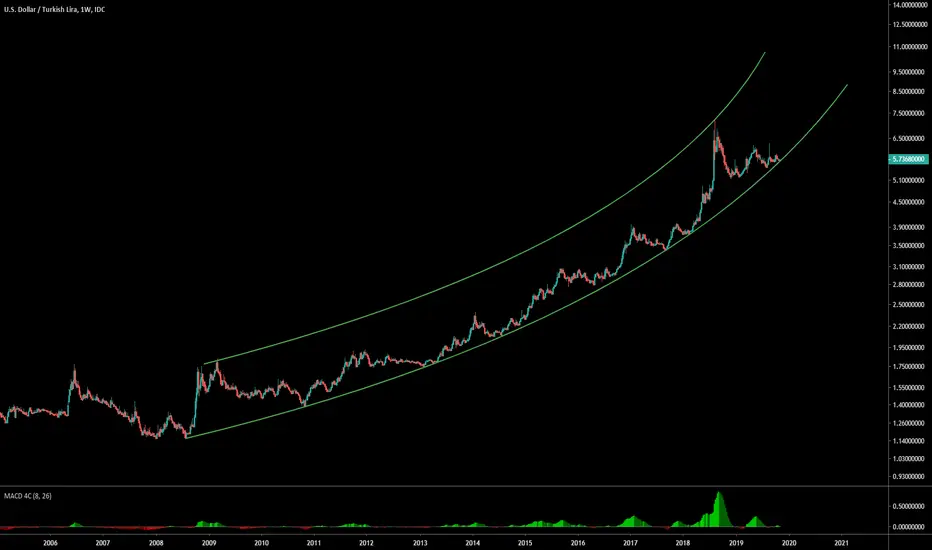Click the 2.20000000 price axis label

click(x=909, y=326)
